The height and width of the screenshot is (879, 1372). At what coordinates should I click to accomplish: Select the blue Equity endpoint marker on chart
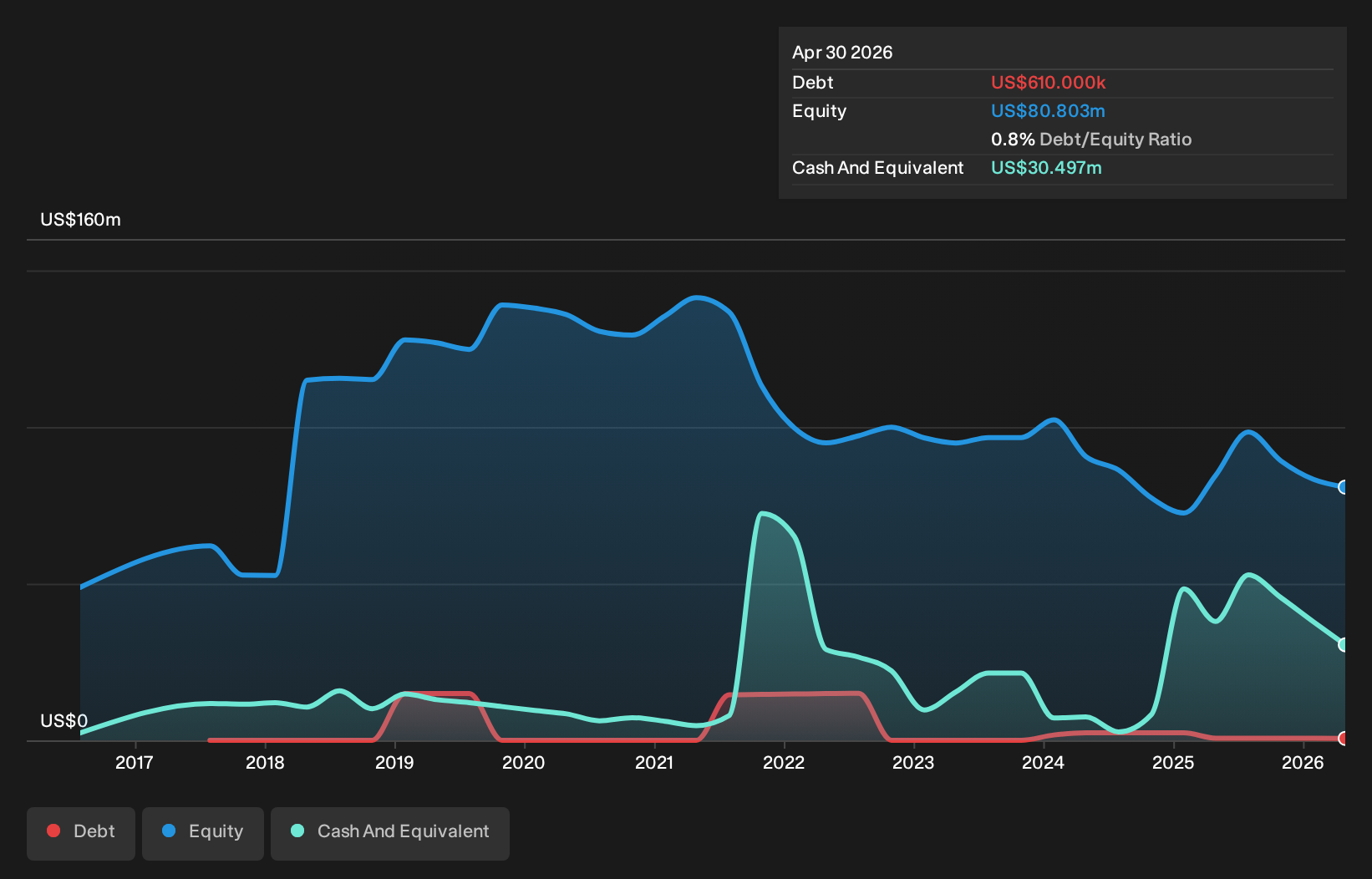pos(1344,487)
